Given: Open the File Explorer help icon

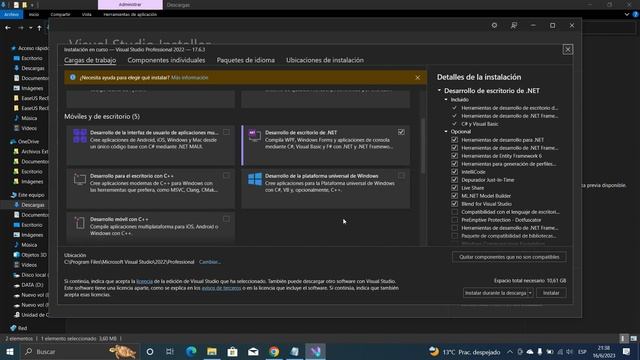Looking at the screenshot, I should point(635,14).
